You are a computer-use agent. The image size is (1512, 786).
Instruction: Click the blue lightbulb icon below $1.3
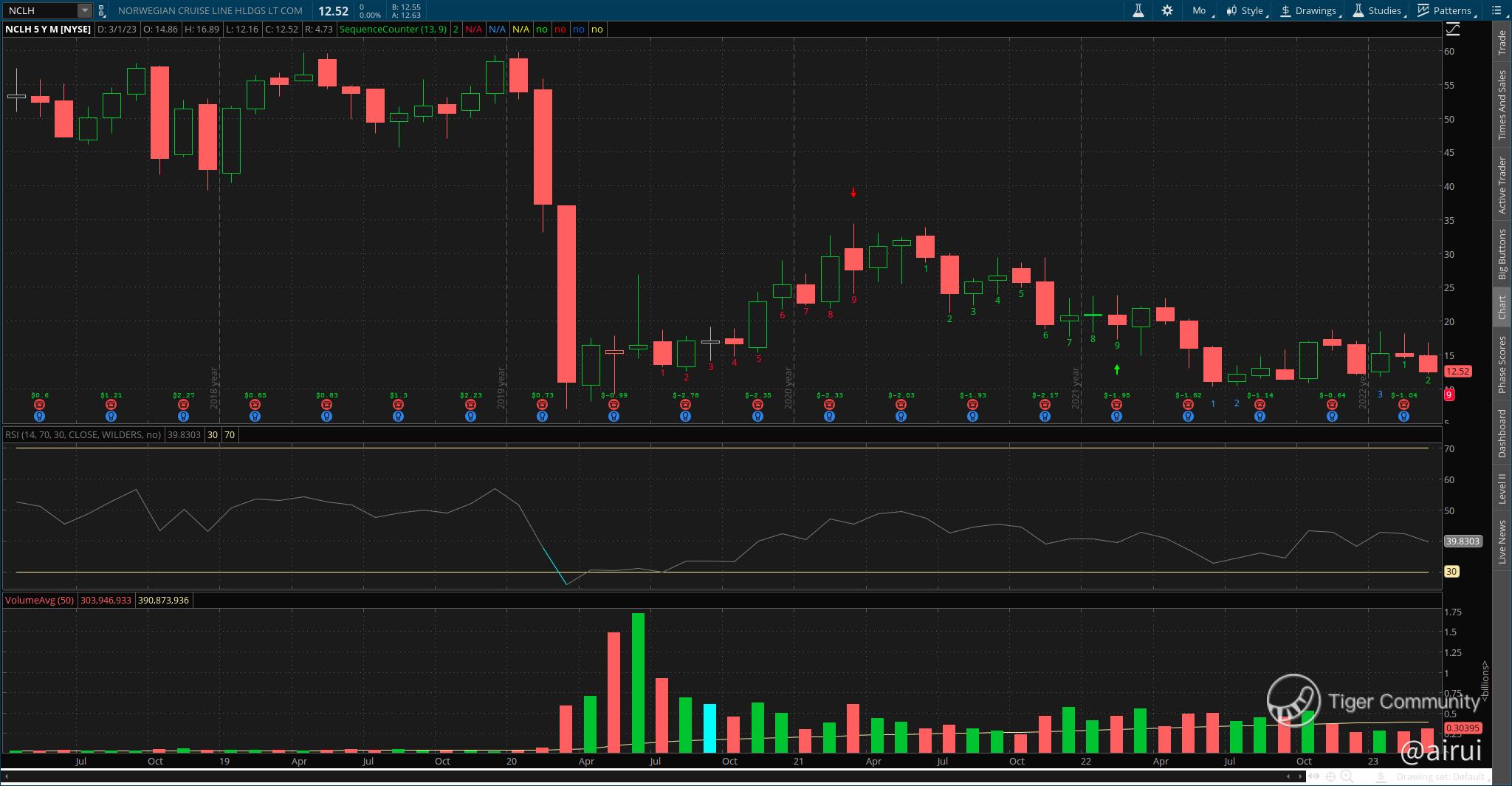pos(398,417)
